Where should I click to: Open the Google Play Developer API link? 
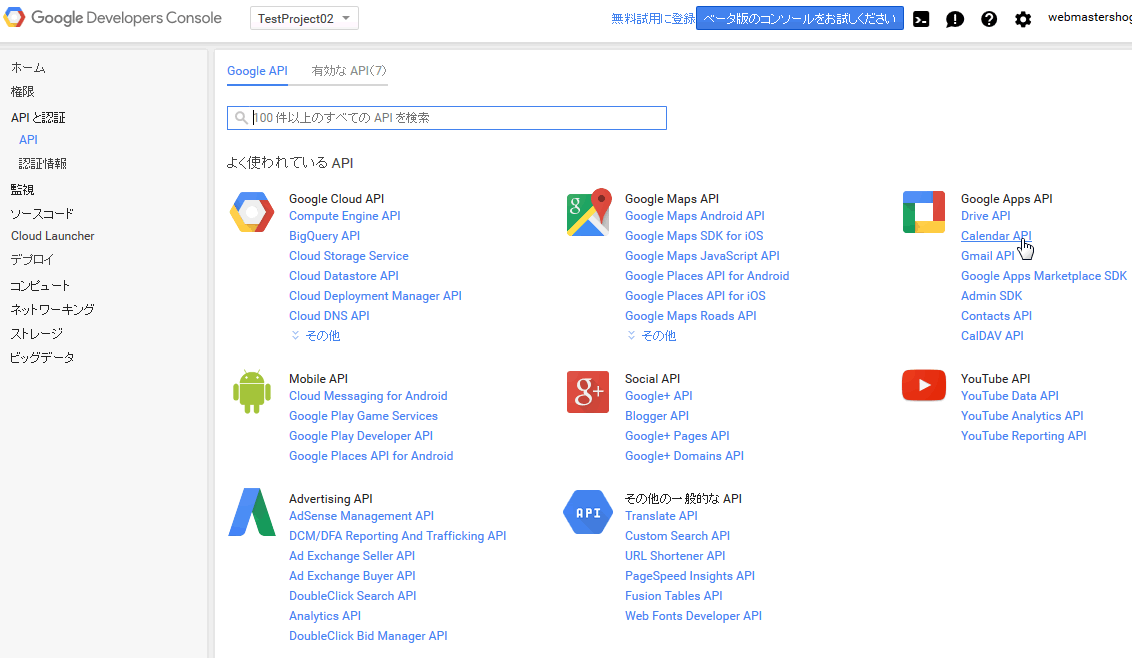(361, 436)
